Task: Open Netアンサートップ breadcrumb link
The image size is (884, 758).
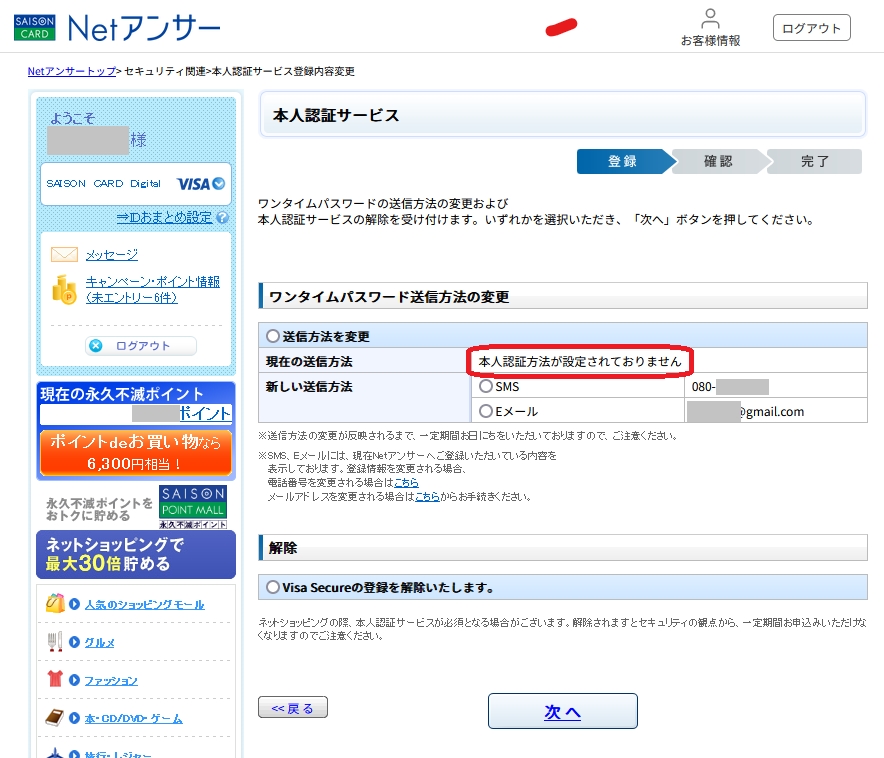Action: click(x=72, y=72)
